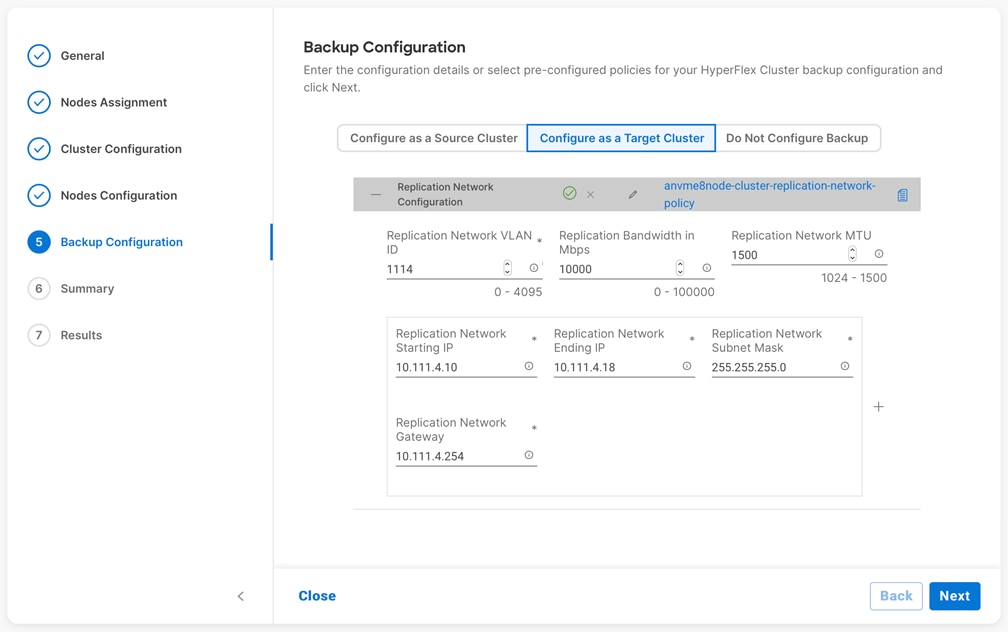Open the anvme8node-cluster-replication-network-policy link

(x=770, y=194)
